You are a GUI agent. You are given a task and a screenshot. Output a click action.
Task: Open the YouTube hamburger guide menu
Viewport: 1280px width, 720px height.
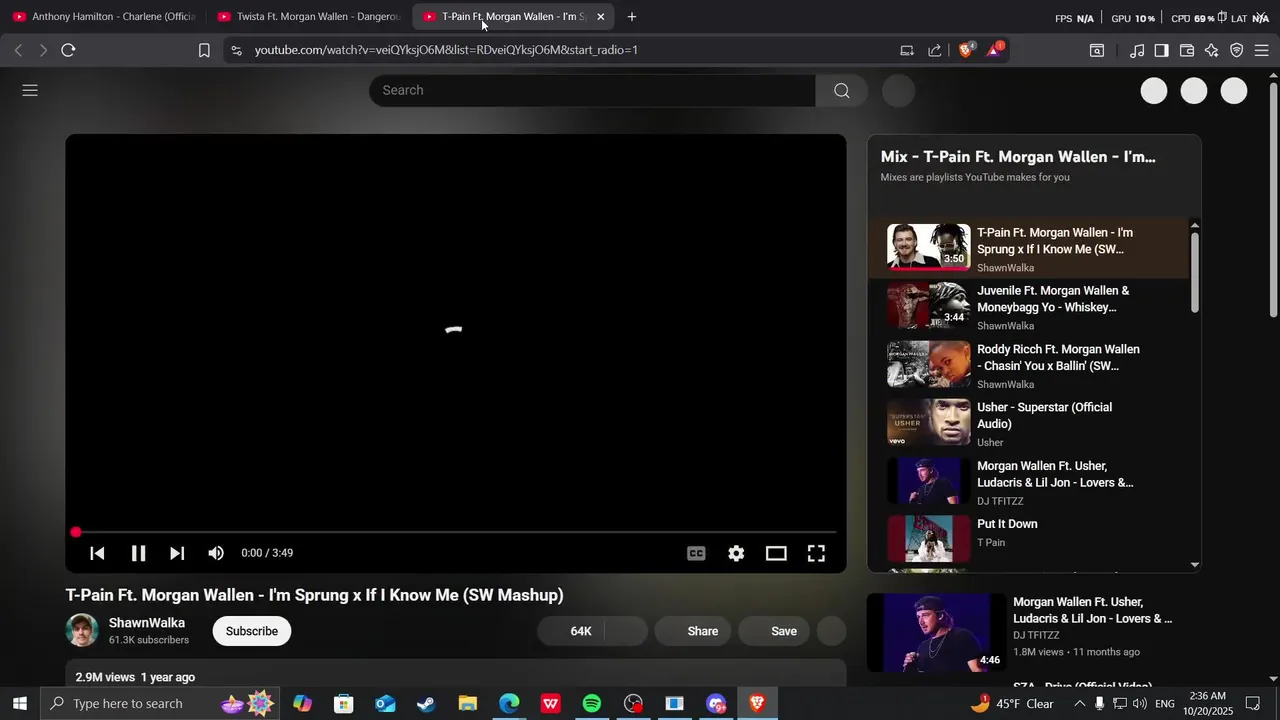[x=30, y=90]
